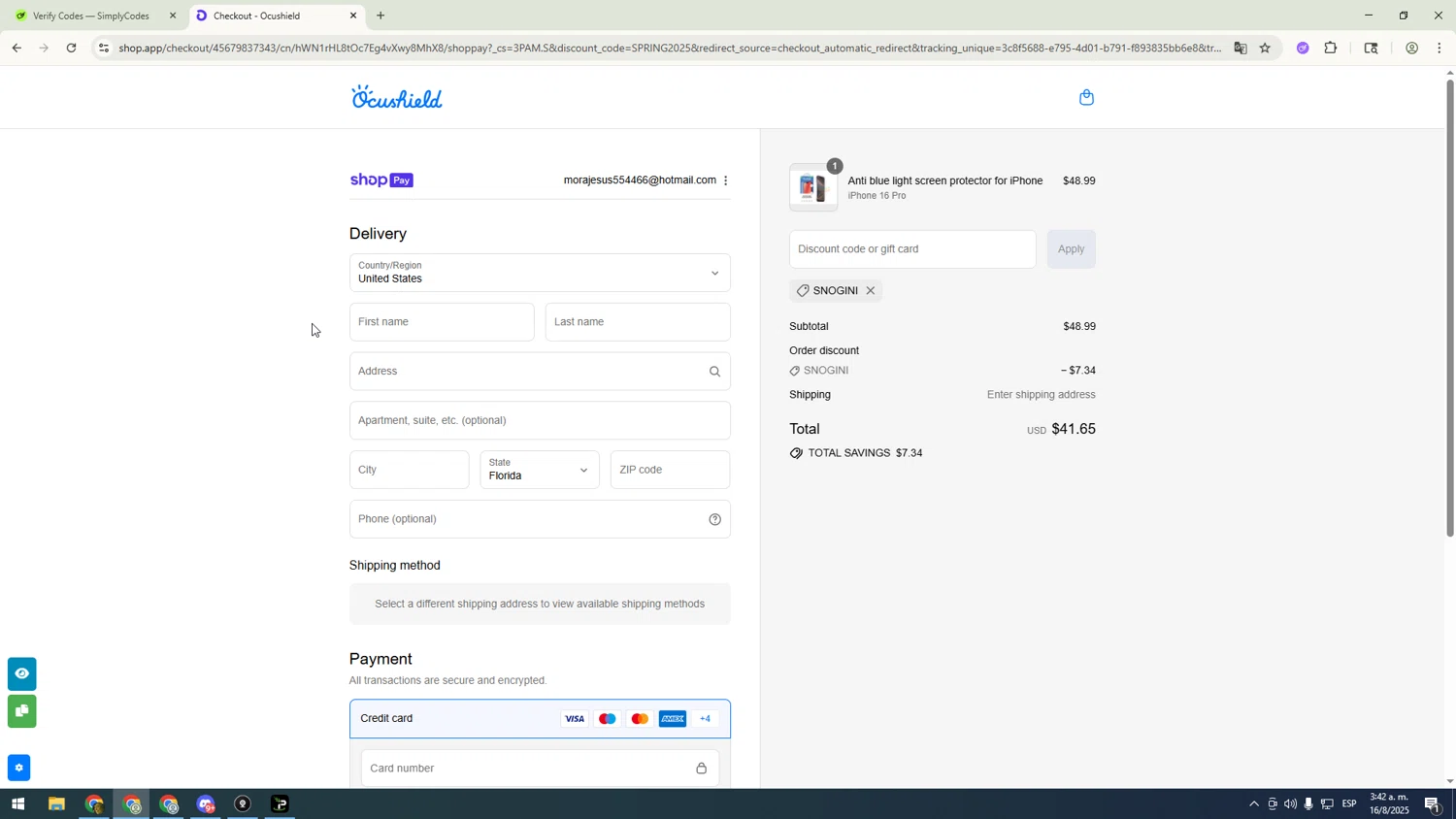Viewport: 1456px width, 819px height.
Task: Click the page vertical scrollbar
Action: pyautogui.click(x=1450, y=309)
